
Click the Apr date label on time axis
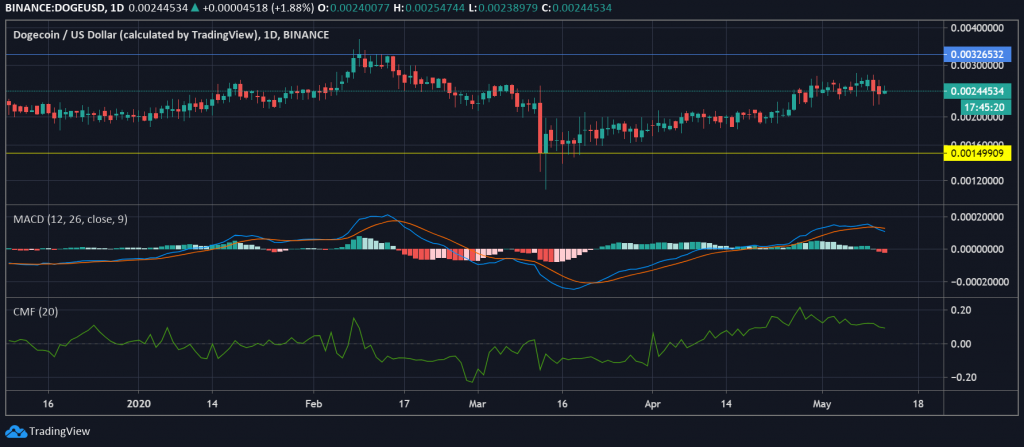point(652,403)
